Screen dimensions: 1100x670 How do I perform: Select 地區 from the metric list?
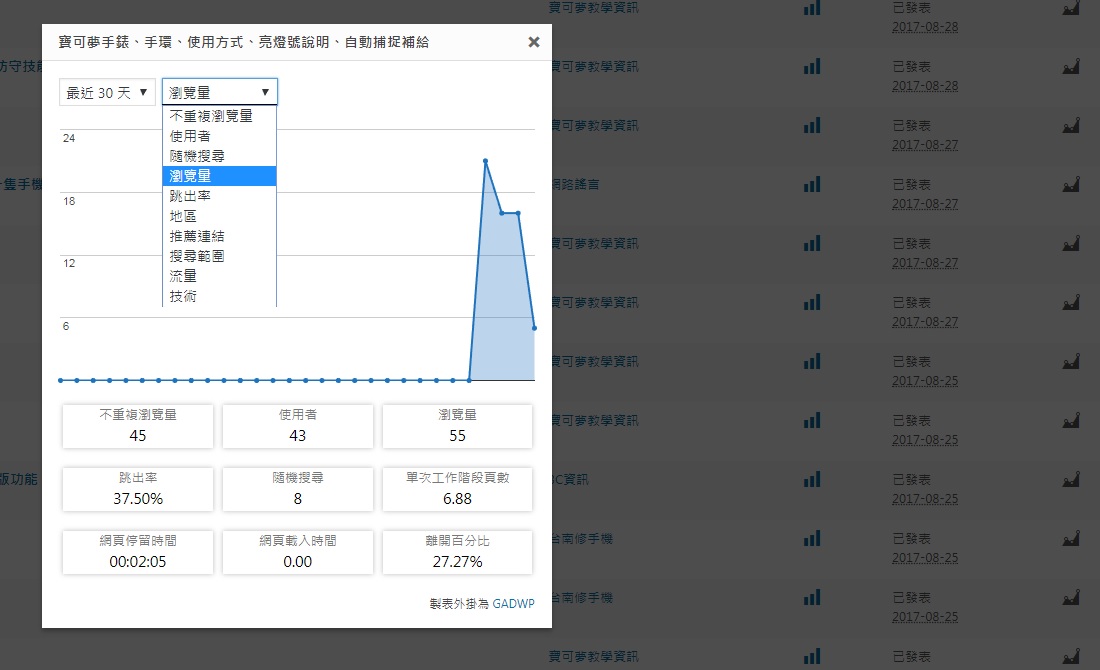(x=183, y=216)
